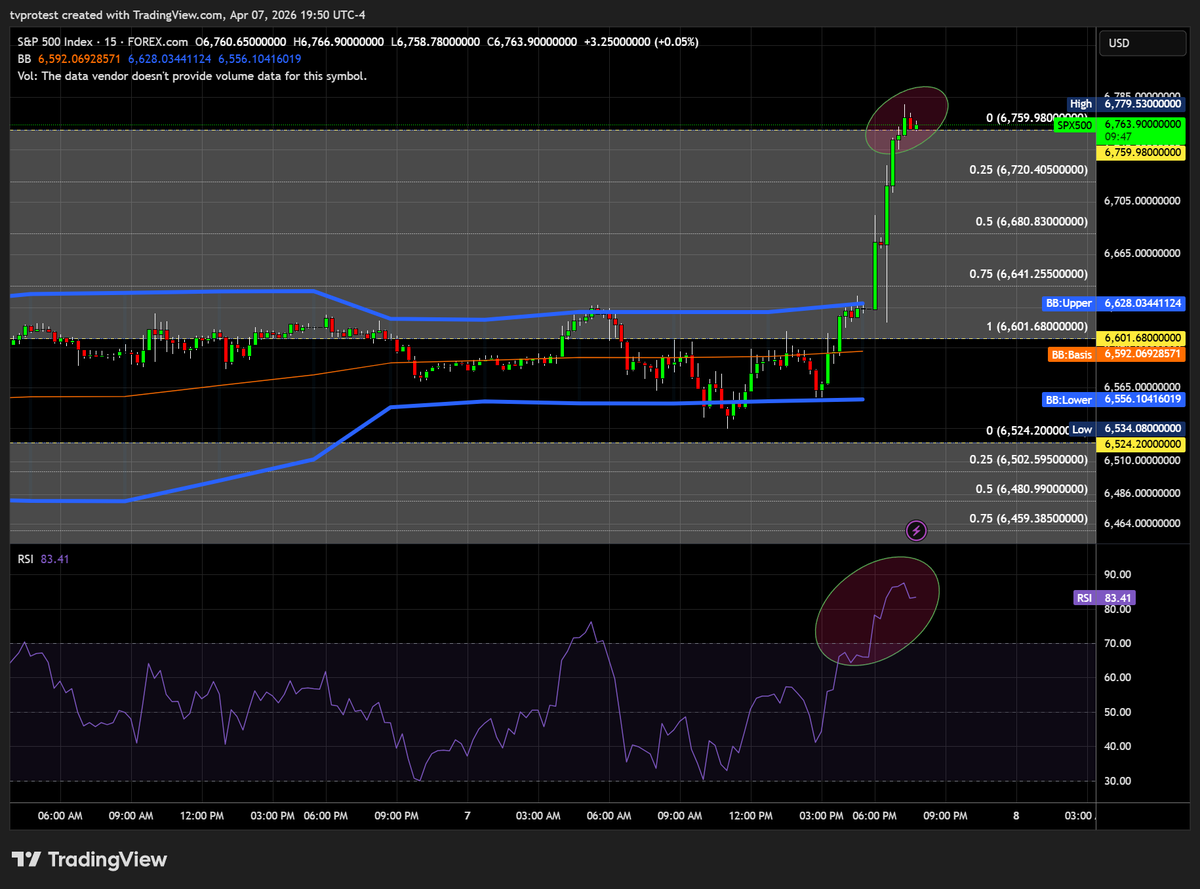Click the Vol data vendor notice text
This screenshot has width=1200, height=889.
191,76
